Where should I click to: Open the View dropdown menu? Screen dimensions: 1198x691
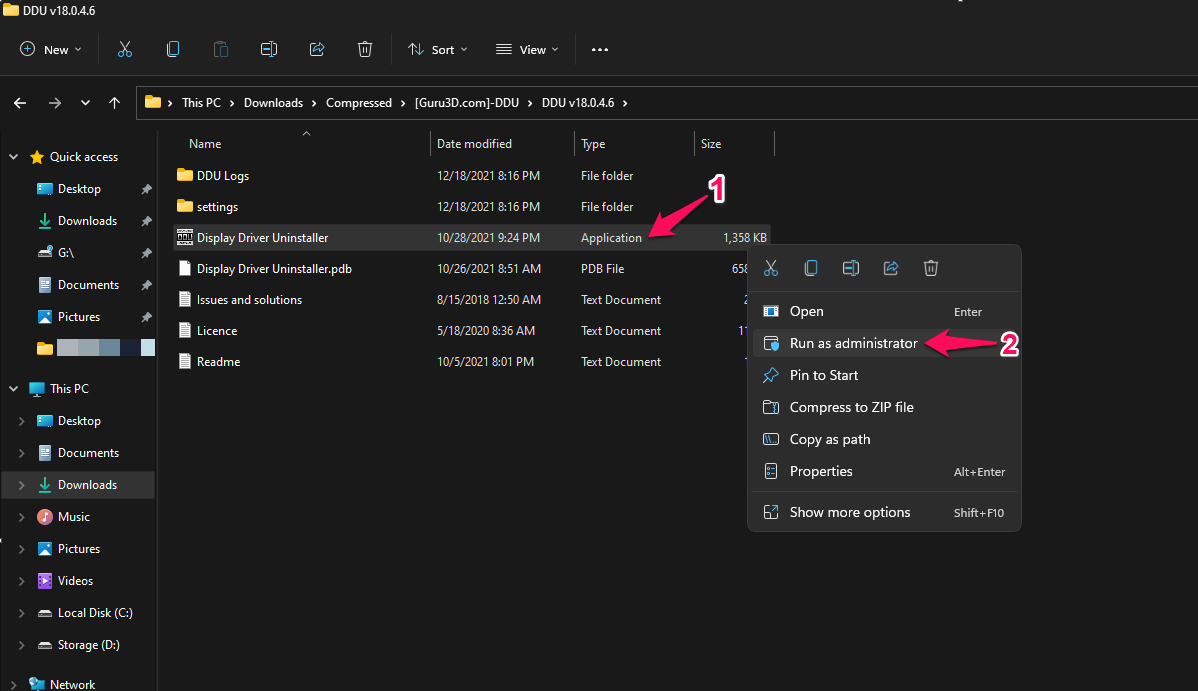pos(527,49)
